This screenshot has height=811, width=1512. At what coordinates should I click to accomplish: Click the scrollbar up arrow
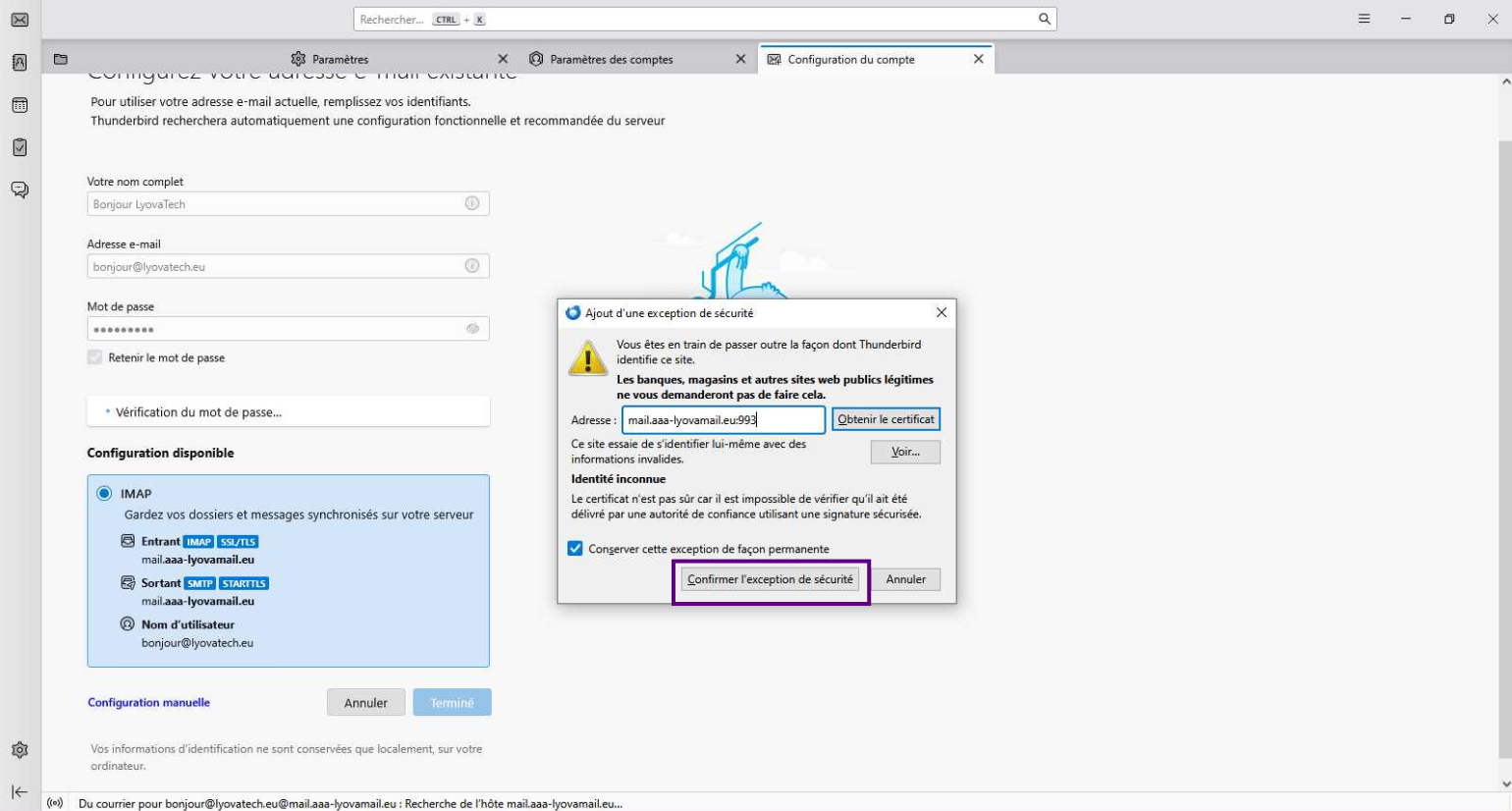click(1505, 82)
